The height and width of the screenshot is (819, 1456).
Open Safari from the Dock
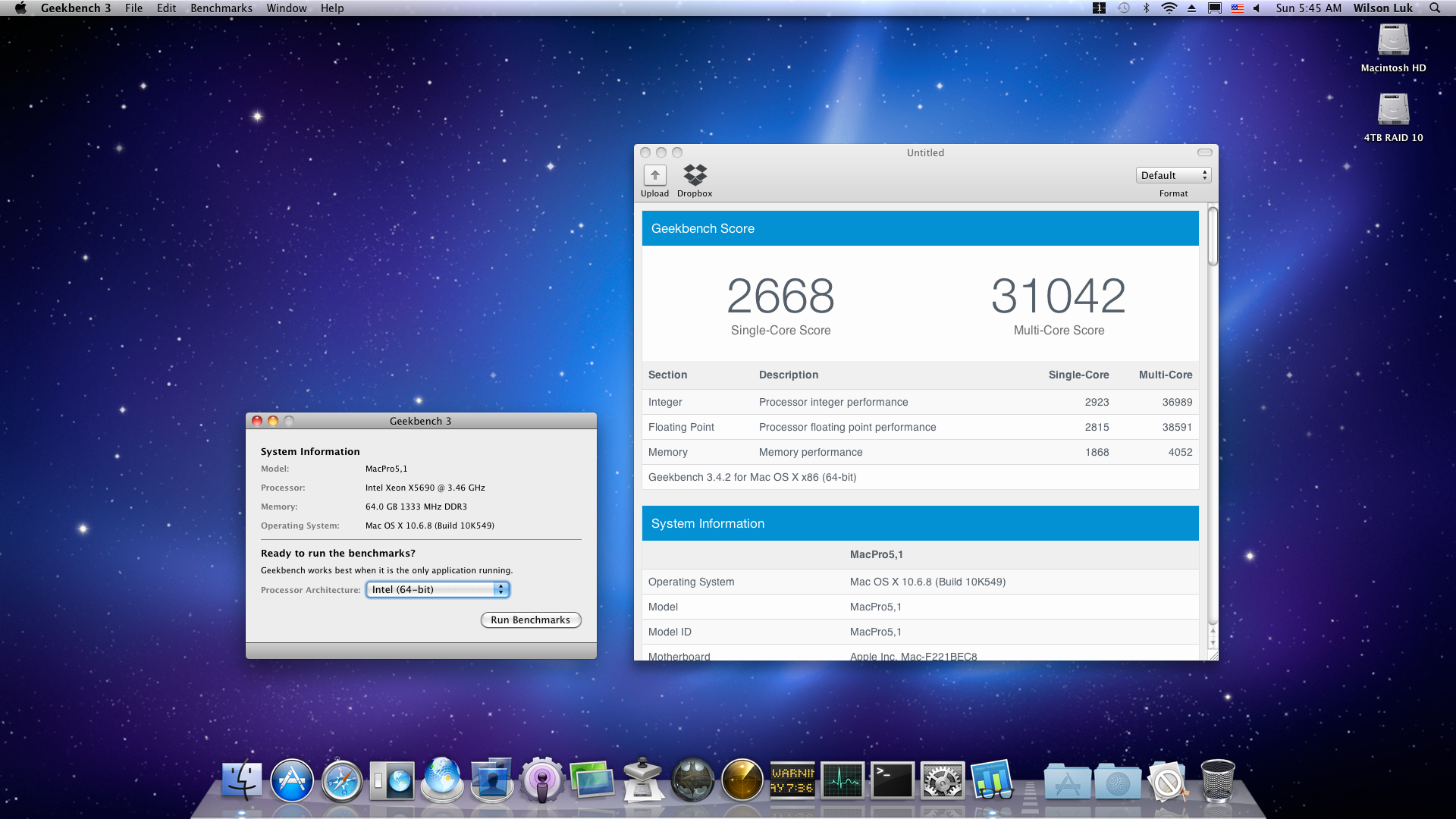tap(342, 781)
